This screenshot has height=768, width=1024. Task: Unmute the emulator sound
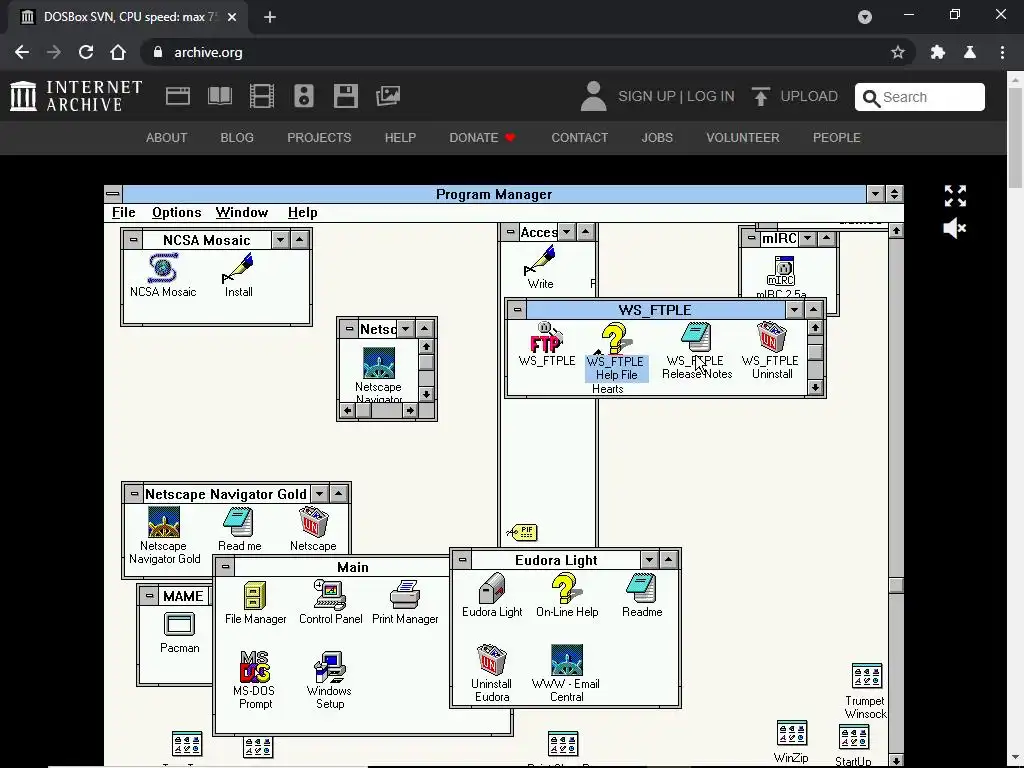pyautogui.click(x=955, y=228)
